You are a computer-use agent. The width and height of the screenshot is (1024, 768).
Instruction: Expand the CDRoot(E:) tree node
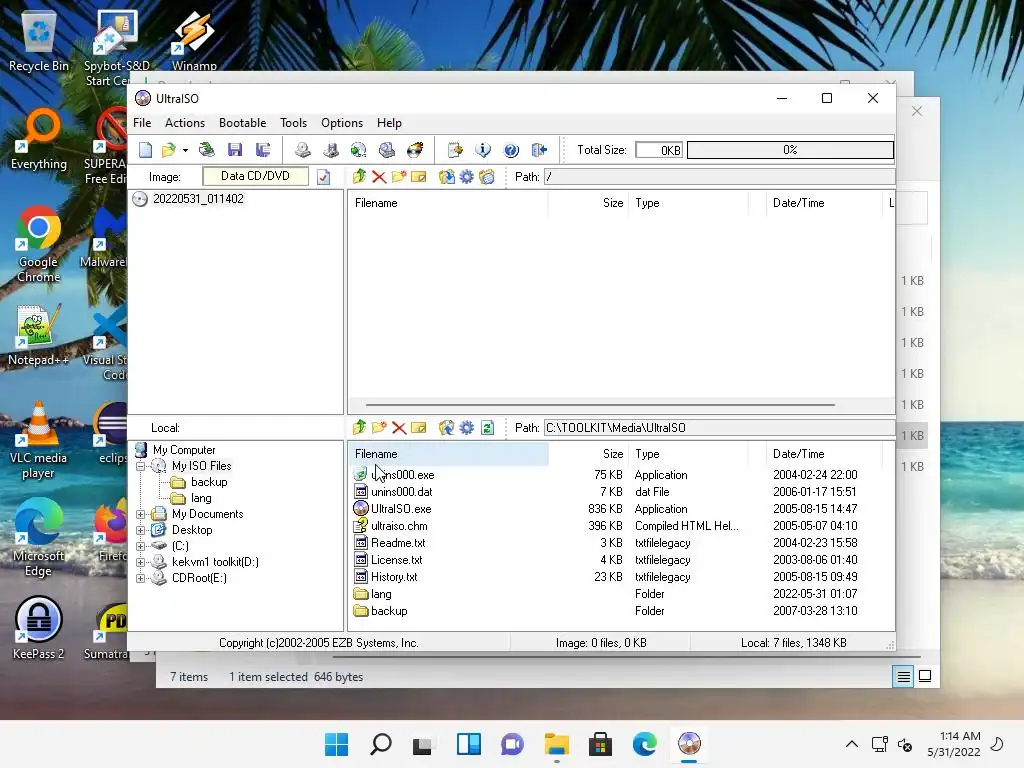pyautogui.click(x=140, y=578)
